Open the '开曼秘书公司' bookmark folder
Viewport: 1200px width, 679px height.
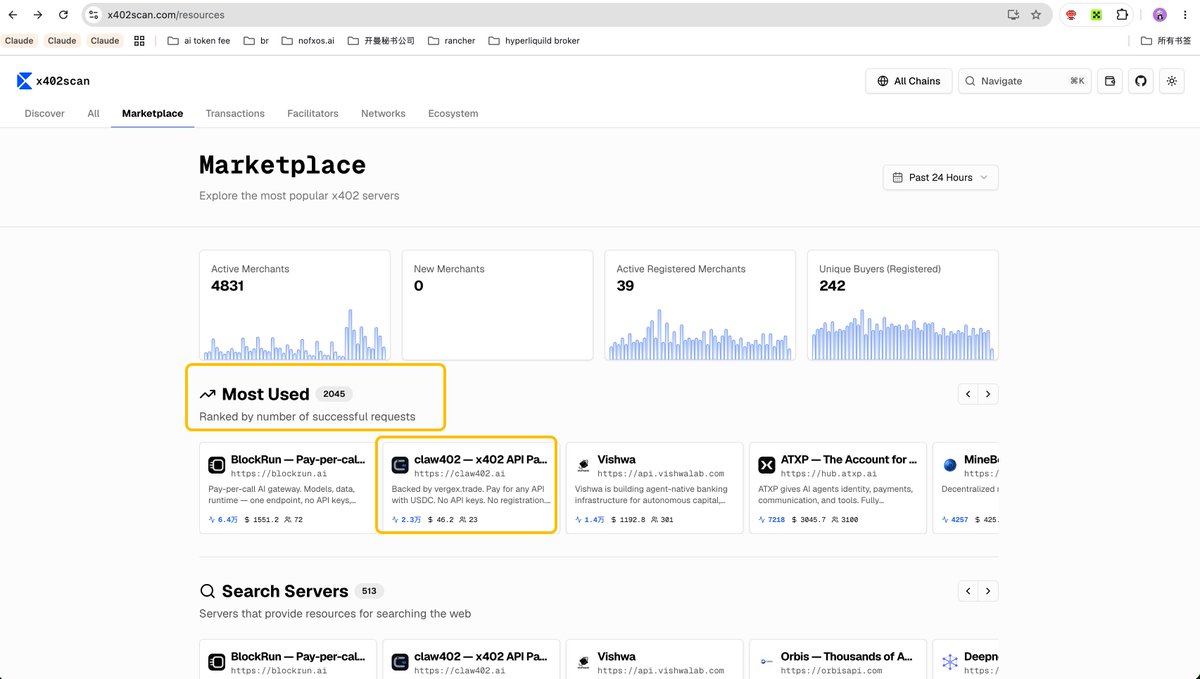(380, 41)
